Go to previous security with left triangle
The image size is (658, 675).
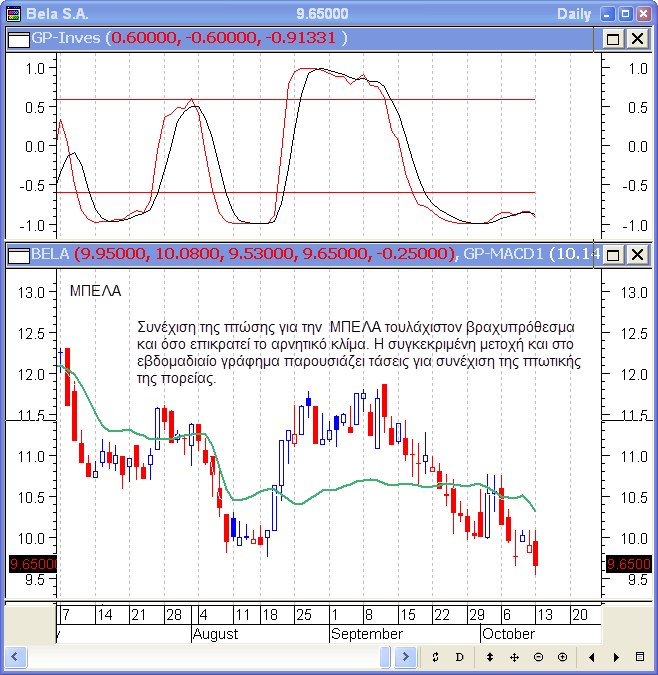592,657
